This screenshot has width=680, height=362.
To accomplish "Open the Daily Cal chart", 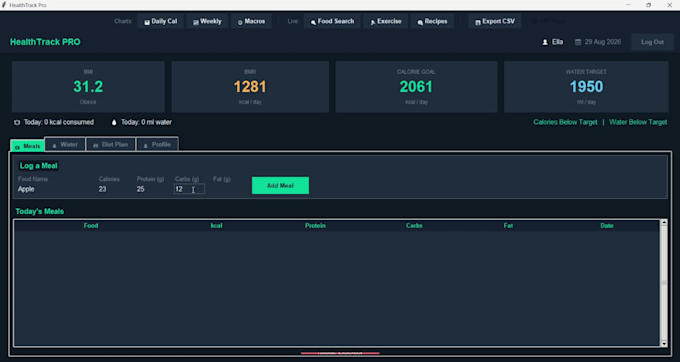I will pyautogui.click(x=160, y=21).
